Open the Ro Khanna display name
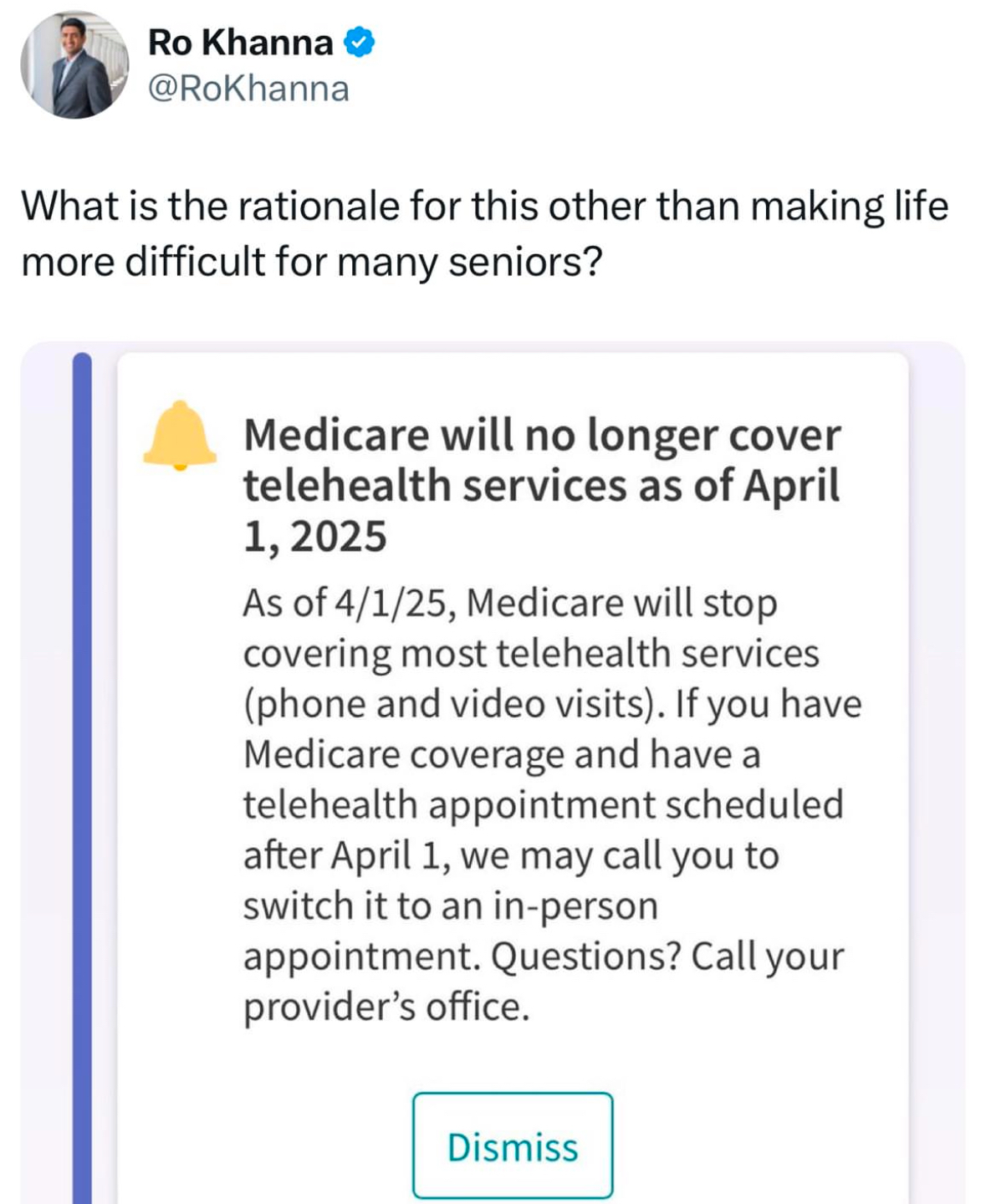This screenshot has width=986, height=1204. [x=240, y=43]
